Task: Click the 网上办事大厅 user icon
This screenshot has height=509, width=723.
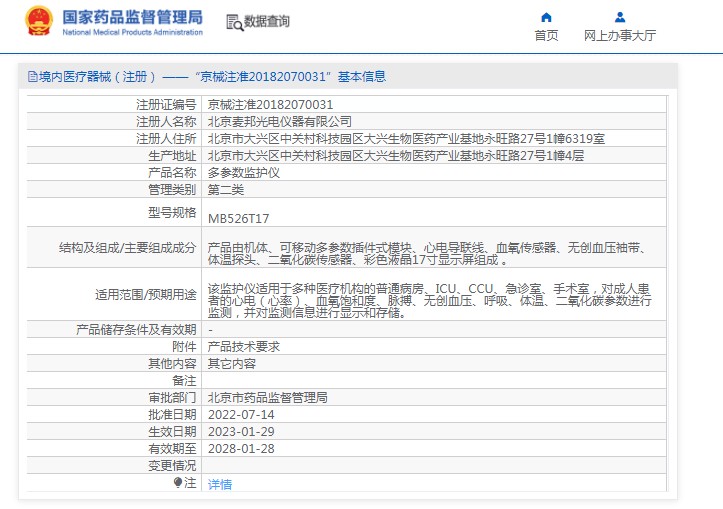Action: tap(620, 18)
